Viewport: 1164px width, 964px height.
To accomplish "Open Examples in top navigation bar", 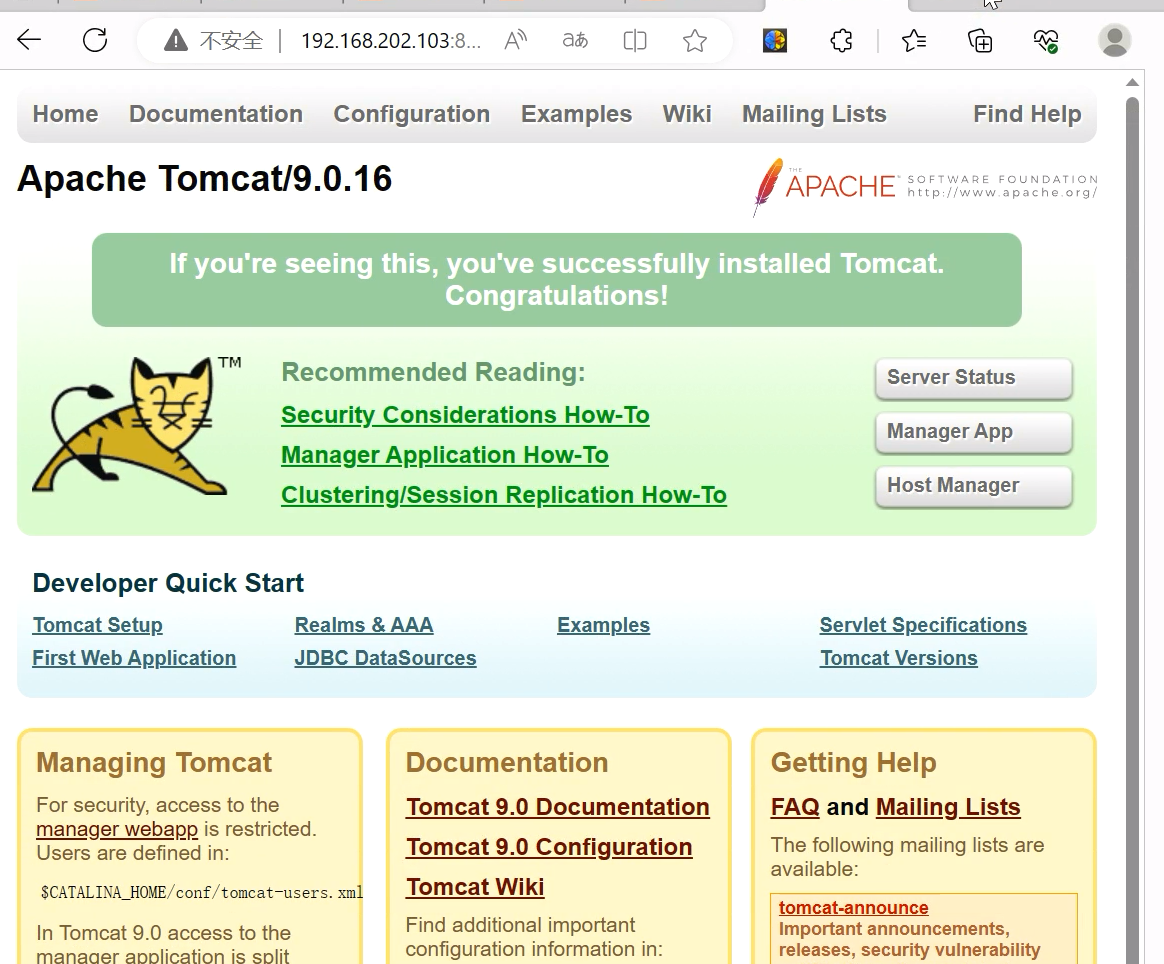I will (x=577, y=114).
